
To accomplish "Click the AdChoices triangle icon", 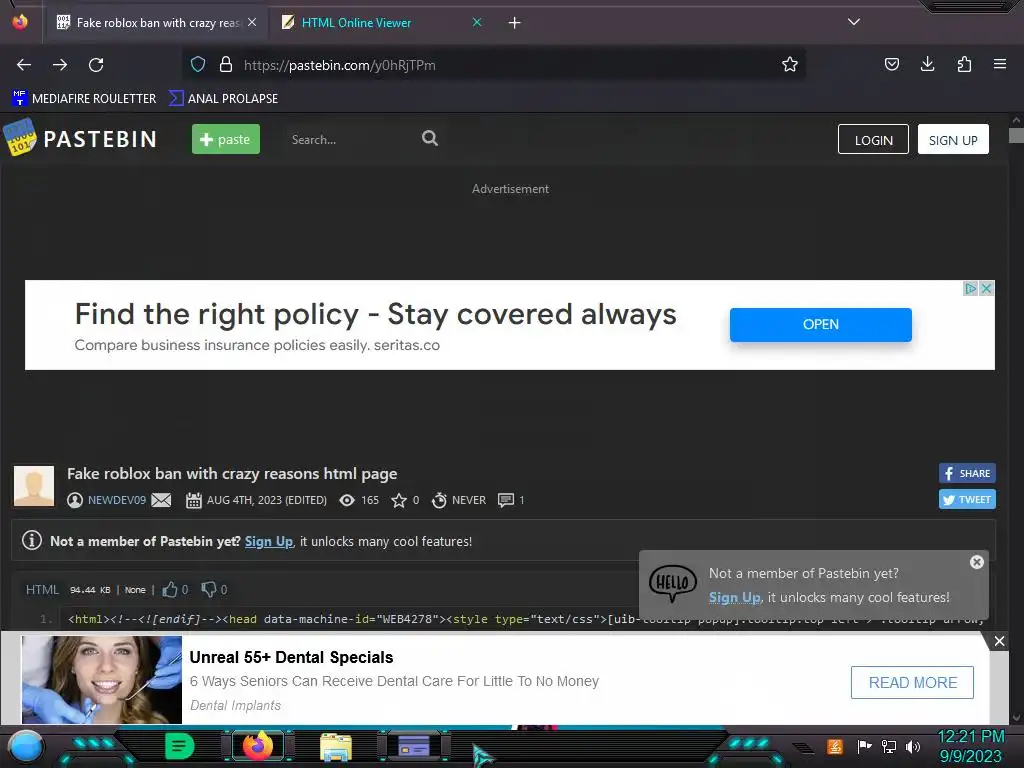I will point(970,288).
